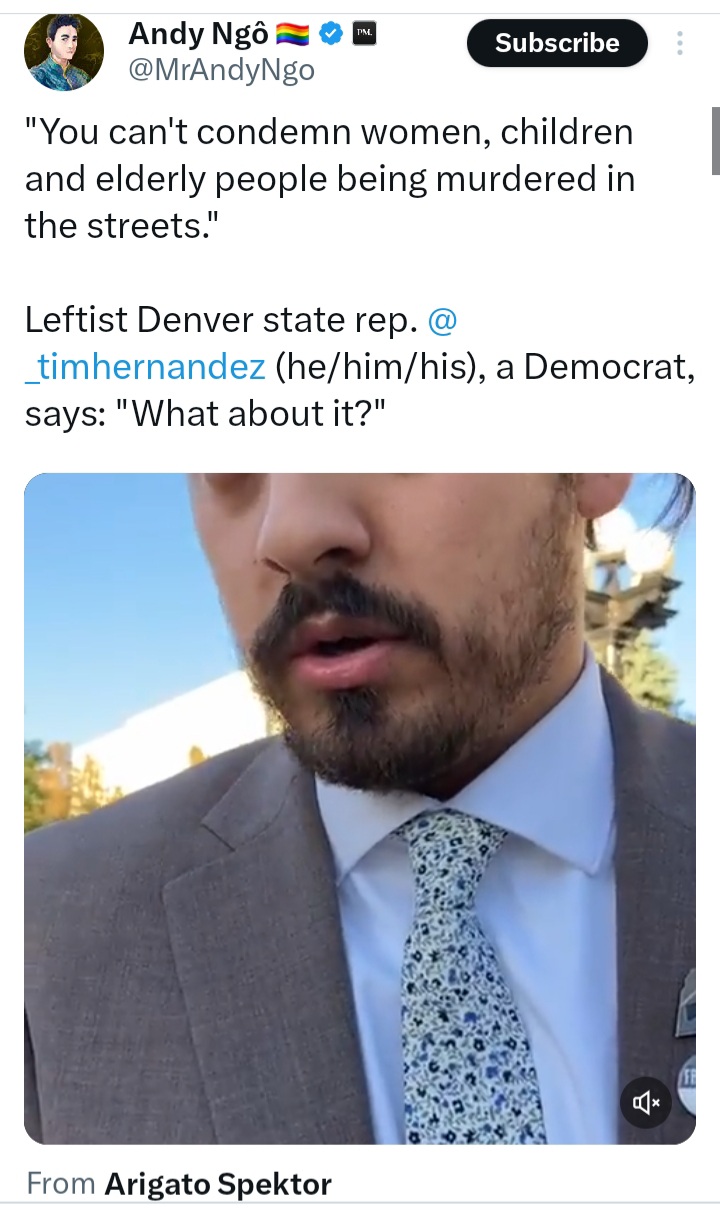The width and height of the screenshot is (720, 1214).
Task: Subscribe to Andy Ngô
Action: coord(557,43)
